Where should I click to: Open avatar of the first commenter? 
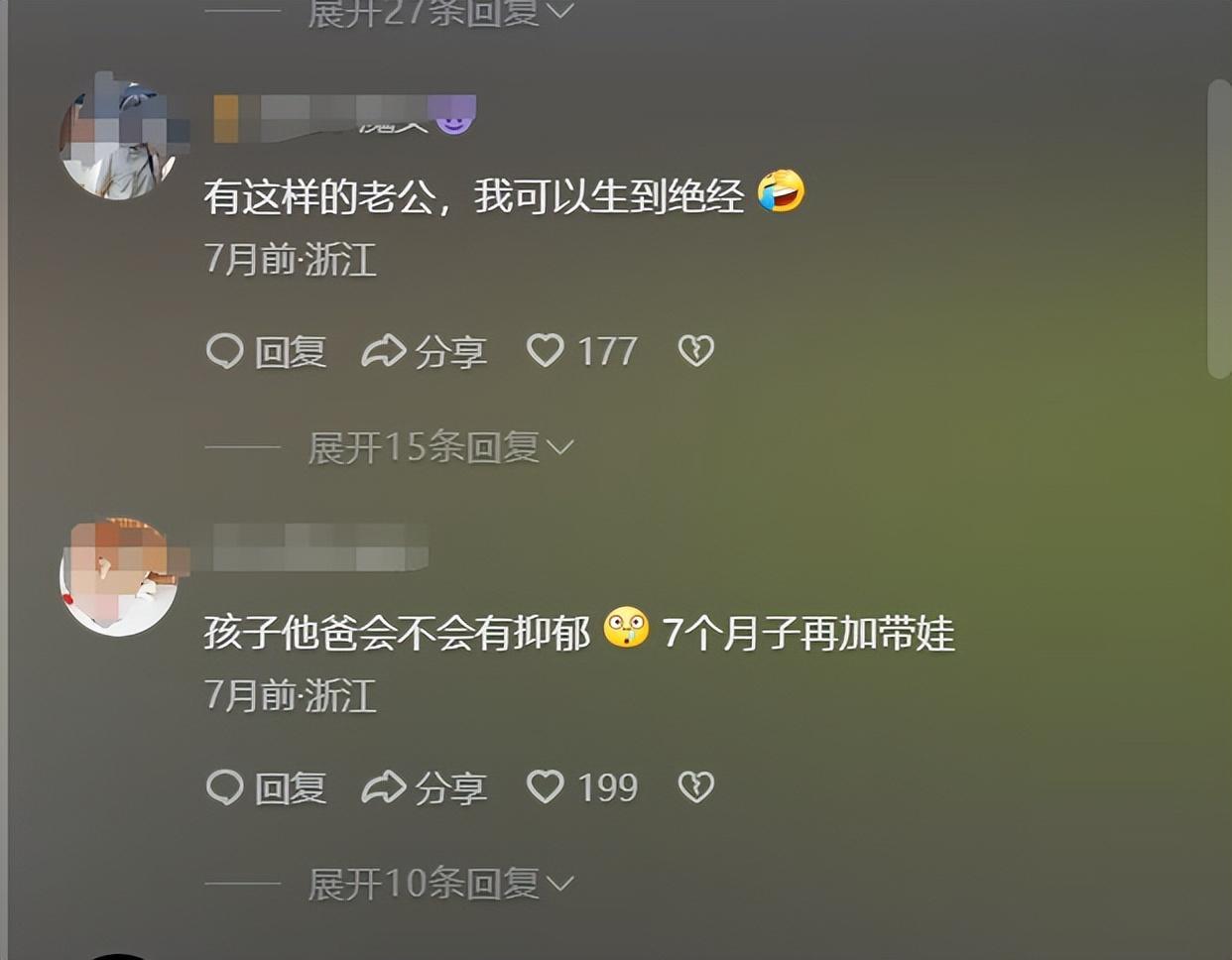[x=119, y=139]
